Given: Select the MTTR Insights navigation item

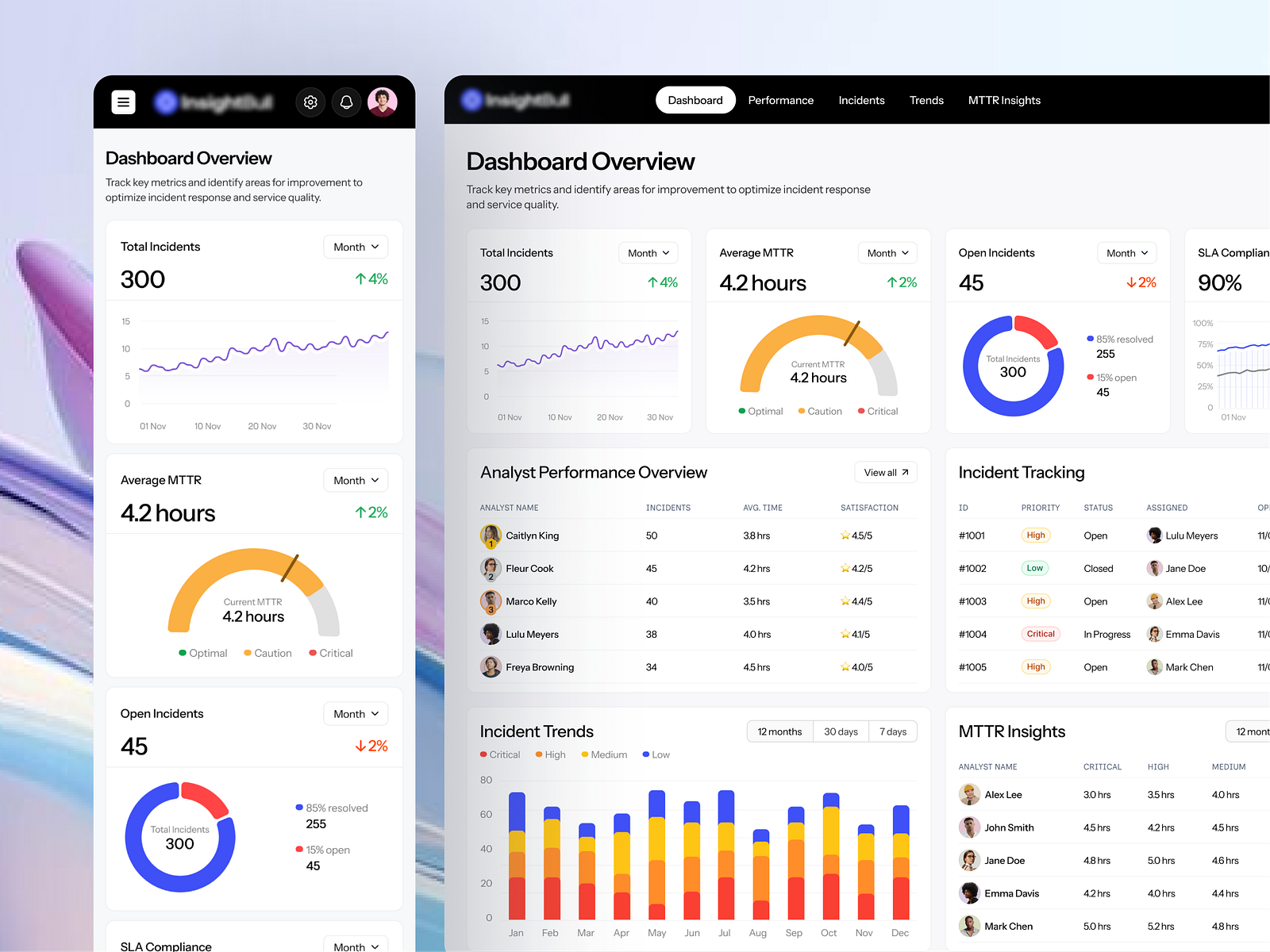Looking at the screenshot, I should pos(1004,100).
